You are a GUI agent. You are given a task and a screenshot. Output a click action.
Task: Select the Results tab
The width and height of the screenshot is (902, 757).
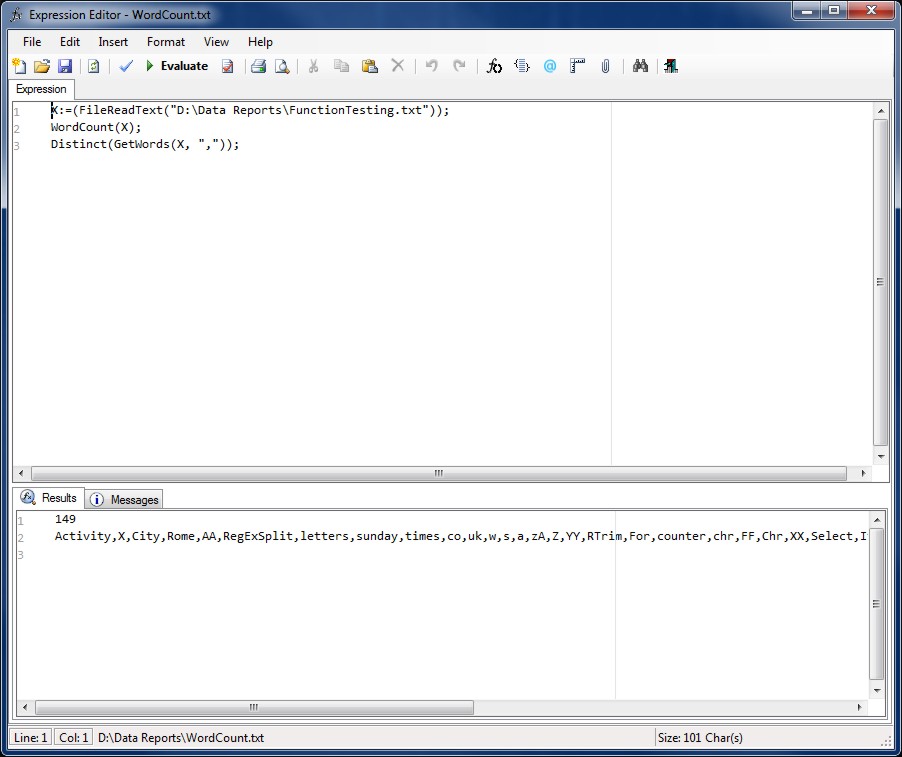coord(50,498)
